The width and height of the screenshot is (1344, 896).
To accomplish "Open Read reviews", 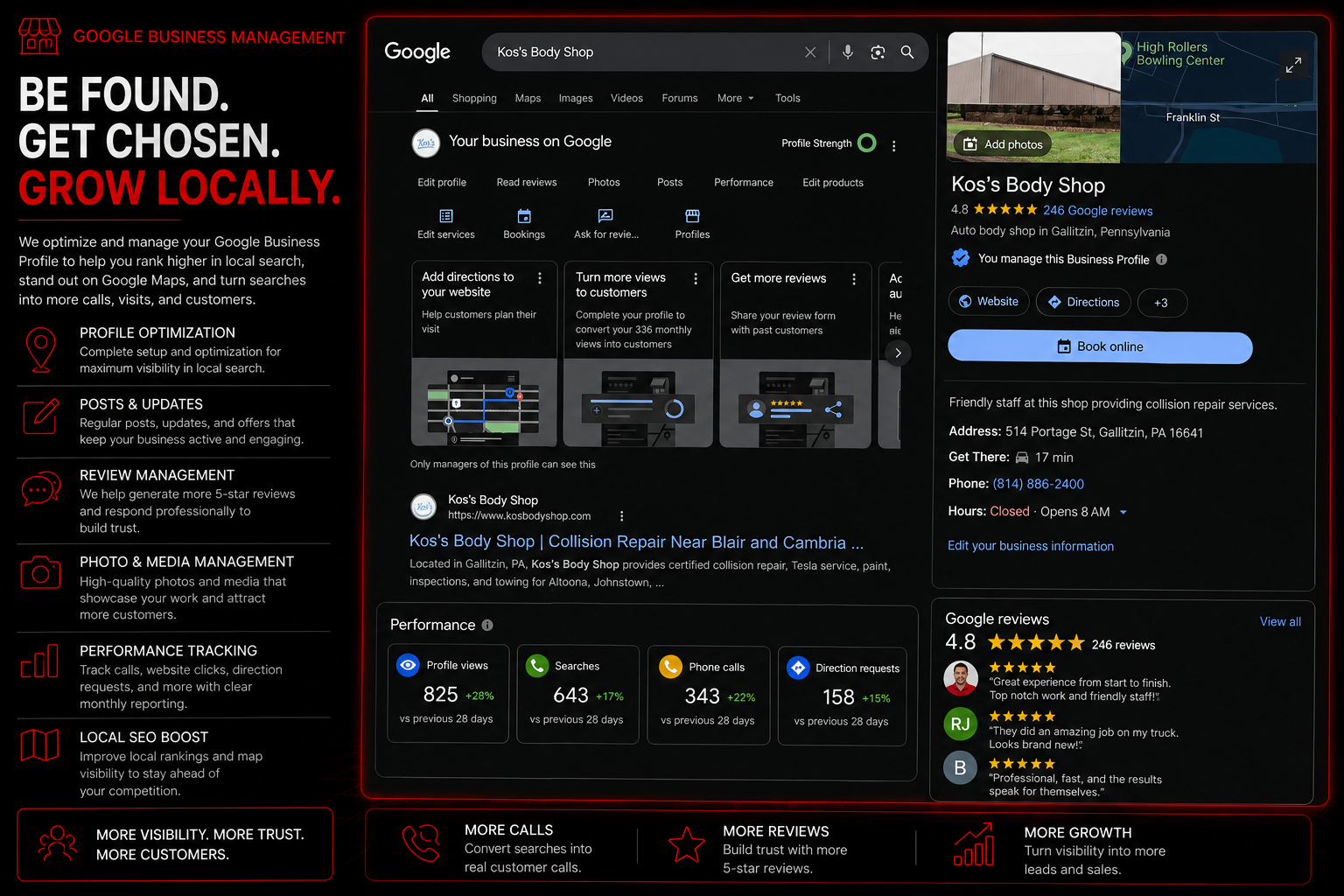I will click(527, 183).
